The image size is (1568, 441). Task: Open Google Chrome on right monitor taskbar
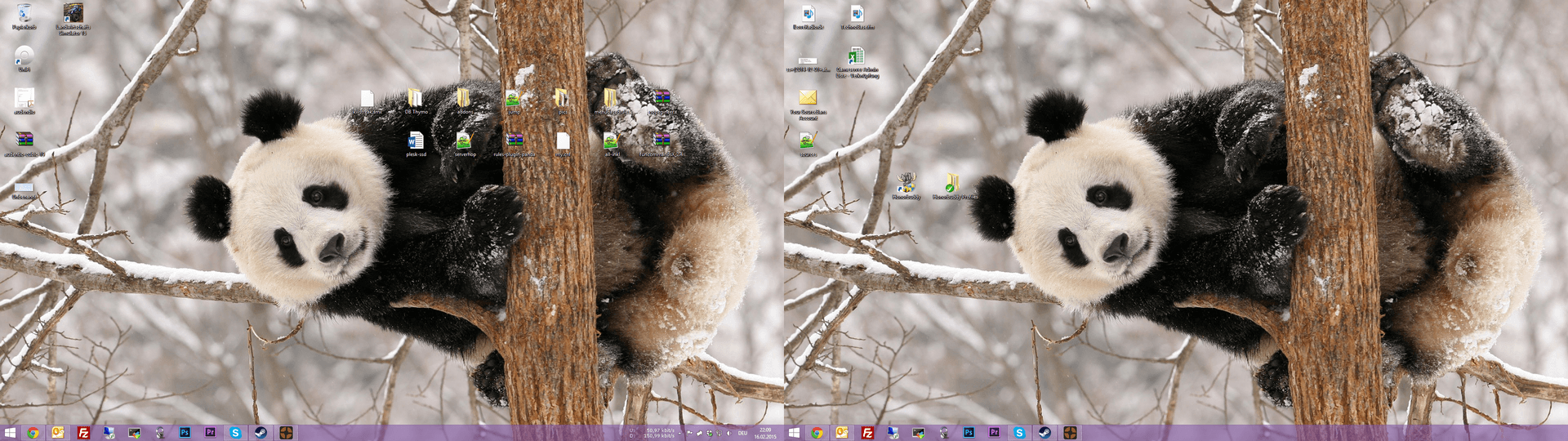click(x=817, y=433)
